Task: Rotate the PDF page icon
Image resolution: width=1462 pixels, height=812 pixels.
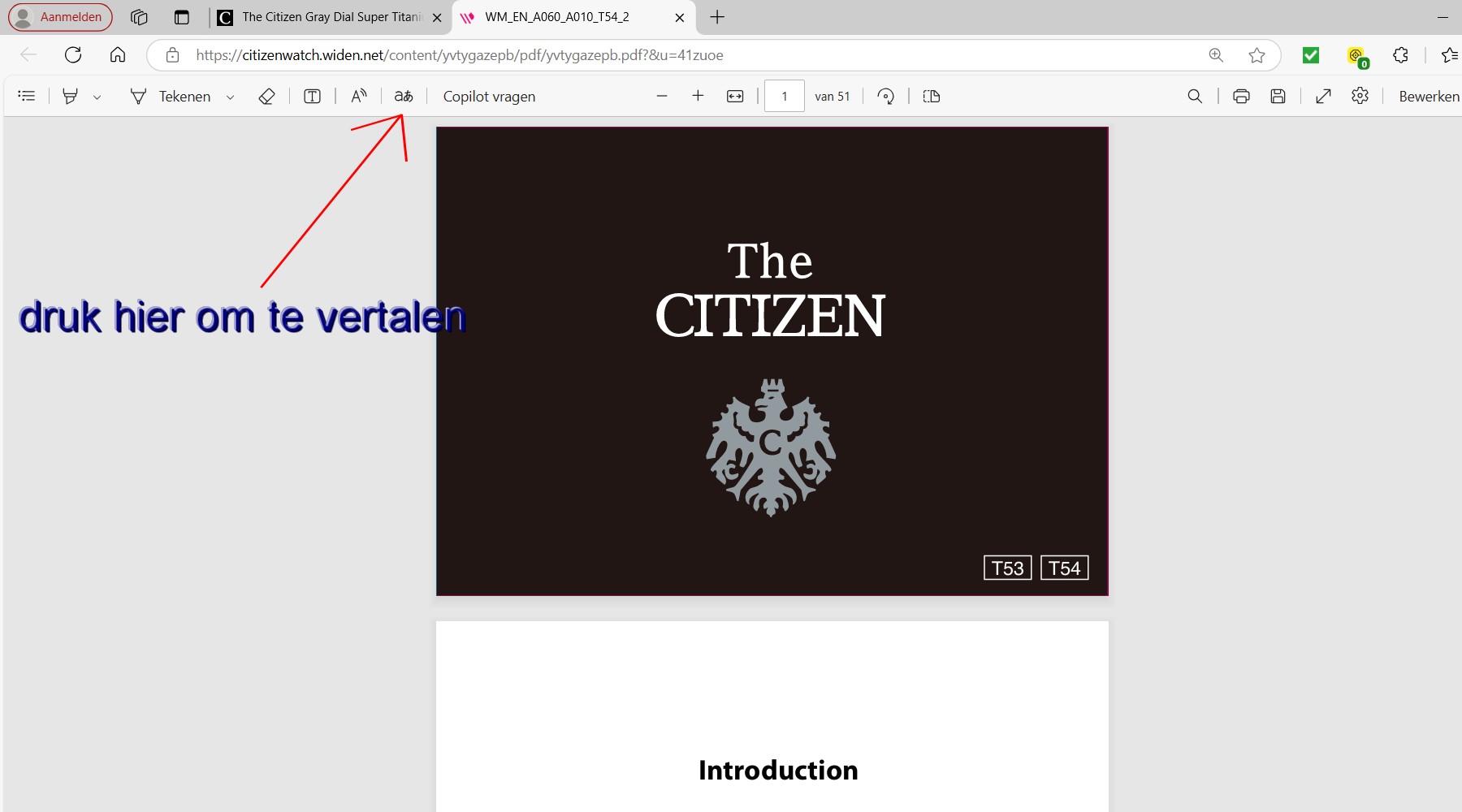Action: click(x=886, y=96)
